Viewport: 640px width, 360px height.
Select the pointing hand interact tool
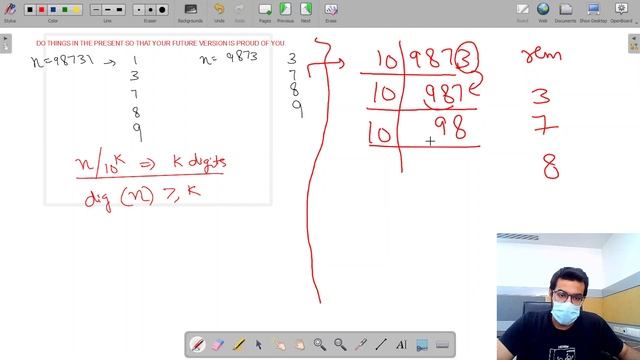(279, 345)
